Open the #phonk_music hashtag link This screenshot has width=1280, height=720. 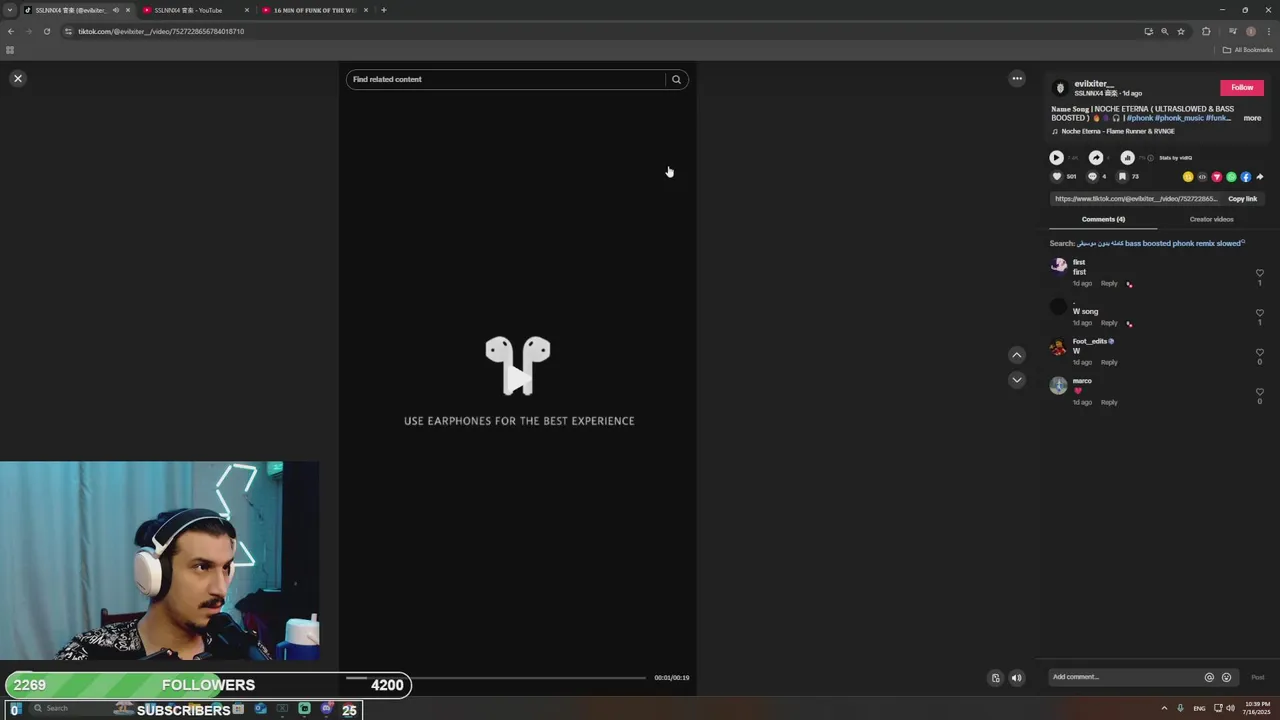click(1179, 118)
